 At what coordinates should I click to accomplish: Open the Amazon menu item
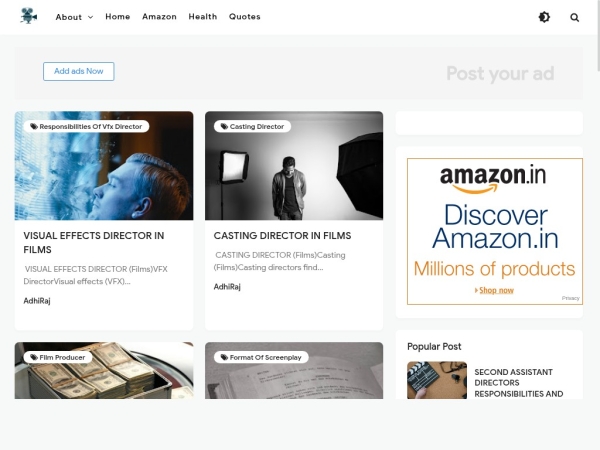tap(159, 17)
